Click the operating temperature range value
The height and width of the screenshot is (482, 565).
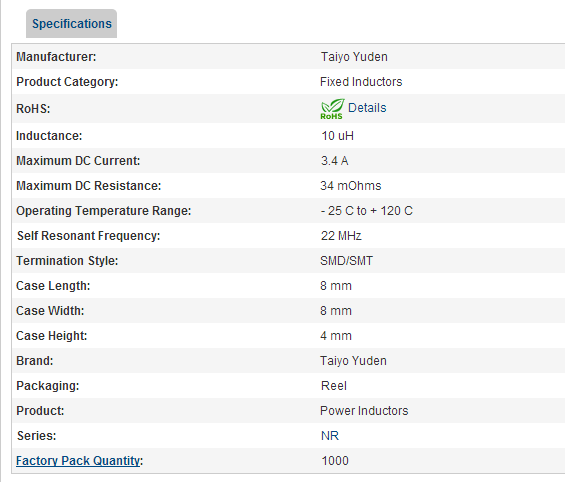[366, 211]
